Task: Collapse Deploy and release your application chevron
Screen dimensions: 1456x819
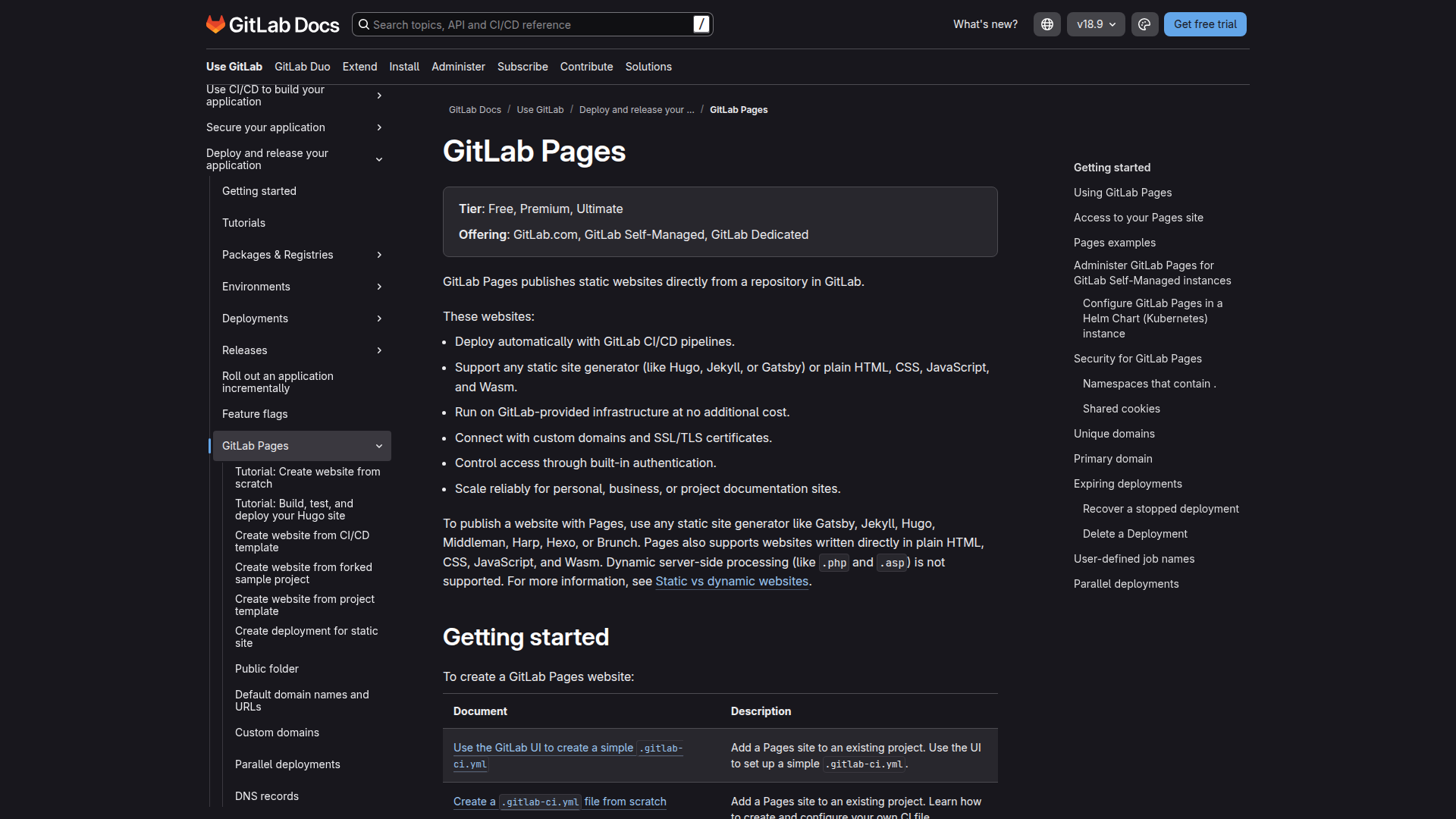Action: pyautogui.click(x=379, y=159)
